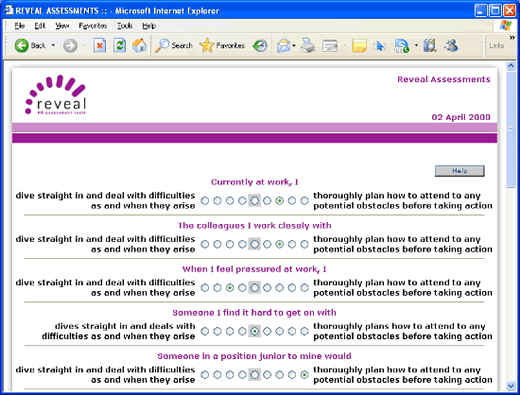Click the heading 'Currently at work, I'
The width and height of the screenshot is (520, 395).
coord(254,182)
